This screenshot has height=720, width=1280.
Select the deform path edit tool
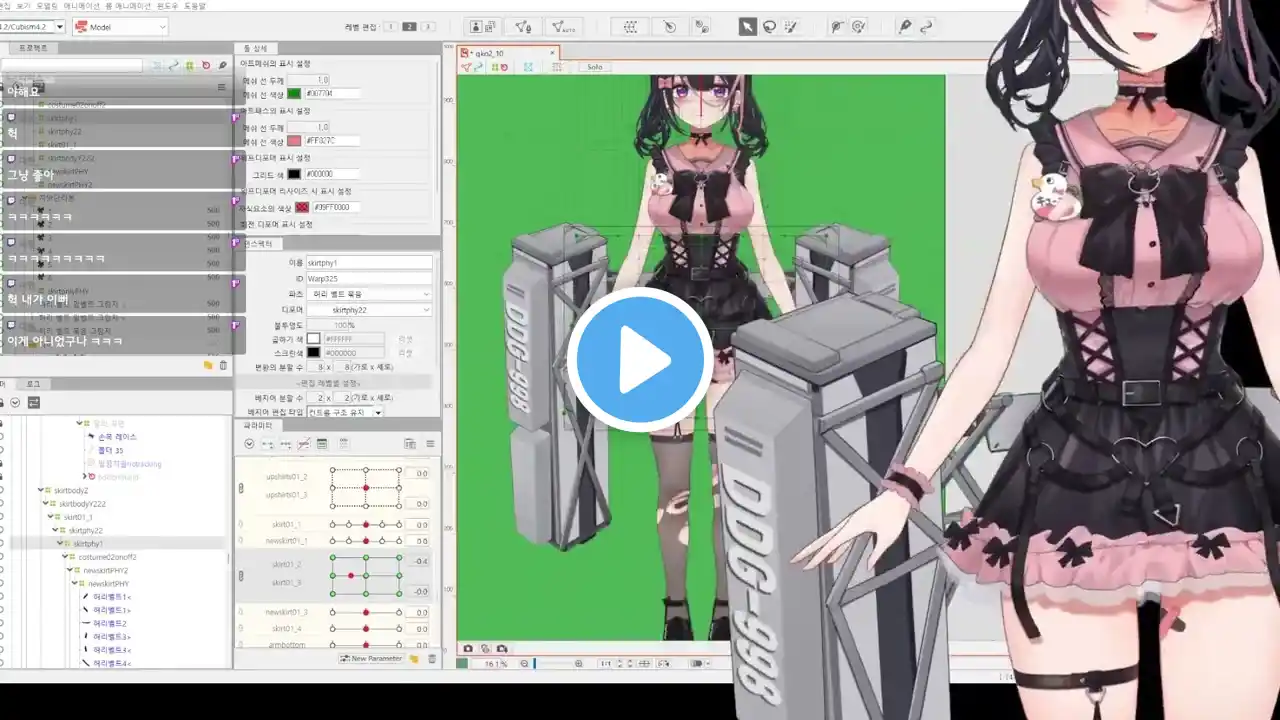pyautogui.click(x=858, y=27)
